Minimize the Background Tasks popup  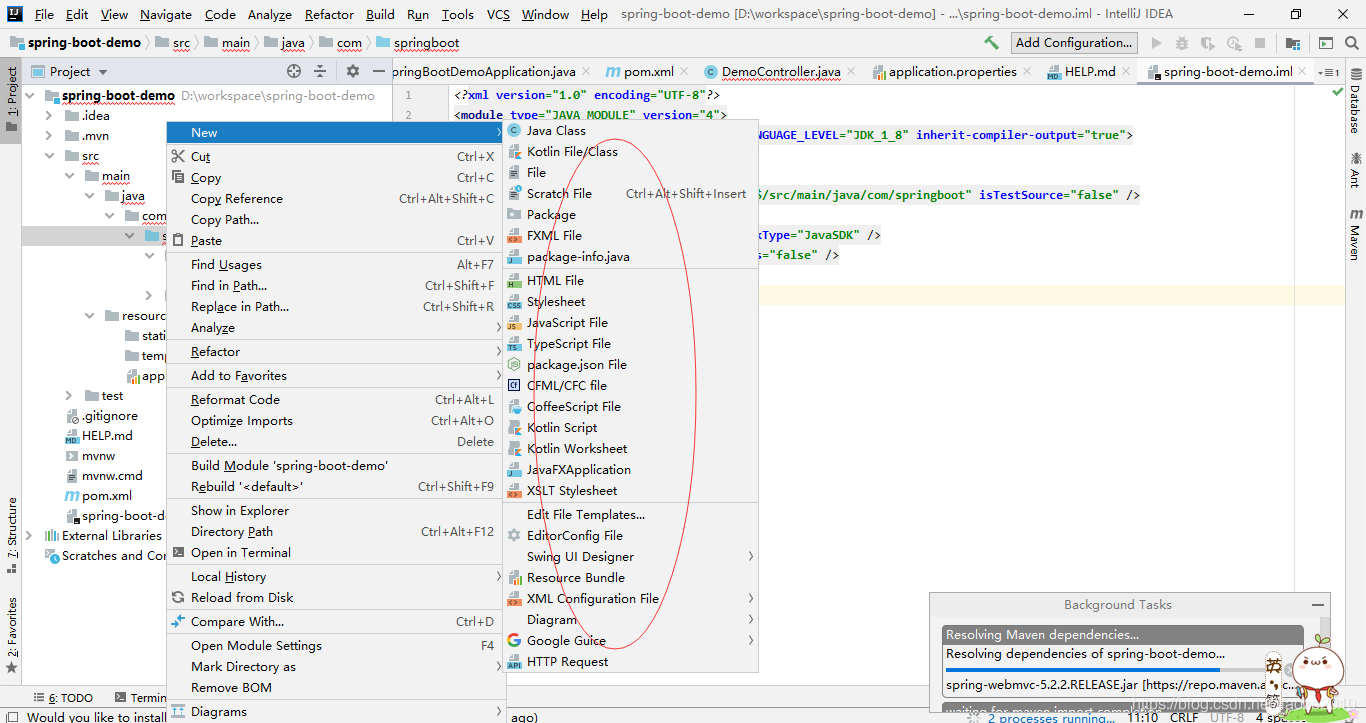(x=1320, y=604)
